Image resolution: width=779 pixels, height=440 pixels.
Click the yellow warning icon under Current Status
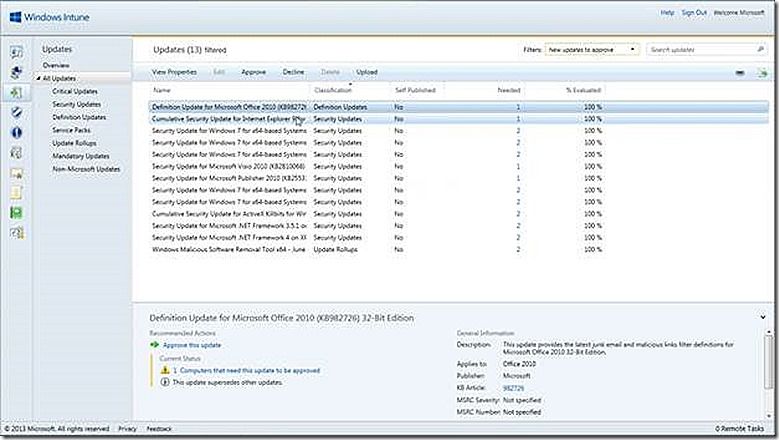click(x=165, y=370)
